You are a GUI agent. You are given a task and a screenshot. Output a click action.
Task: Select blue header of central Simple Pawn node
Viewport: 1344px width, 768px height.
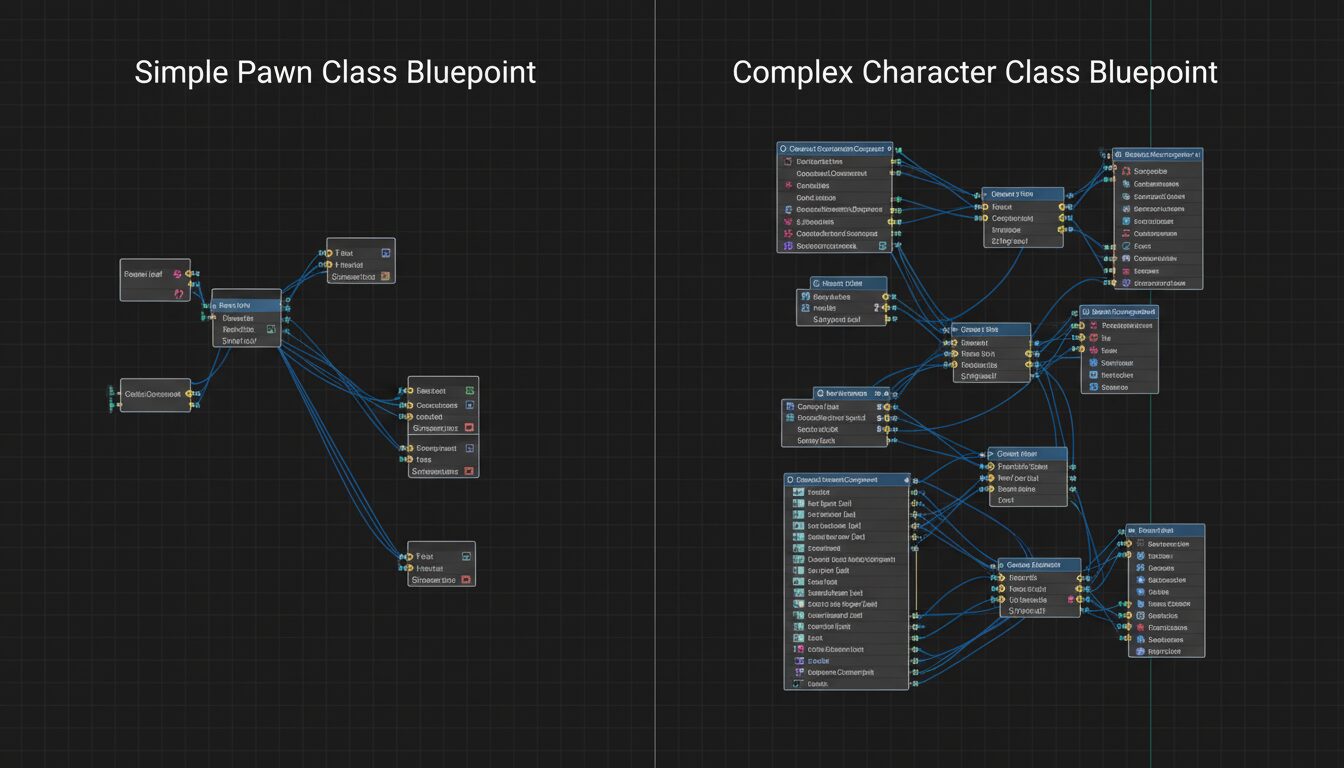(x=246, y=305)
